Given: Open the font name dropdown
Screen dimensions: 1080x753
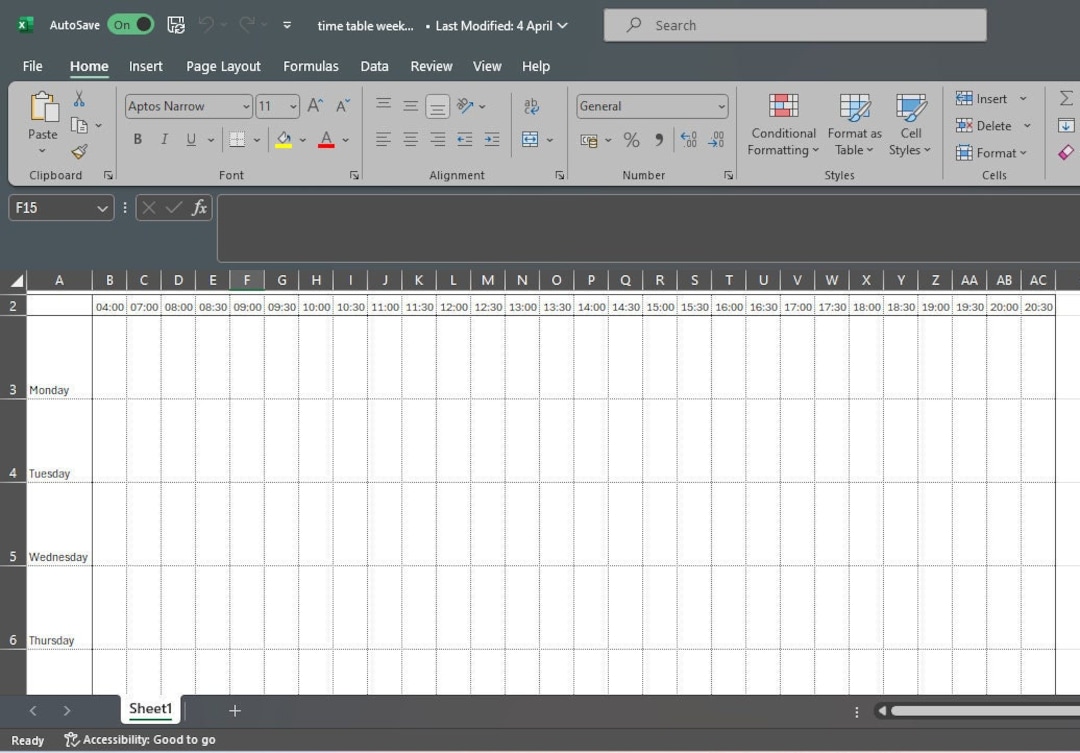Looking at the screenshot, I should pyautogui.click(x=246, y=106).
